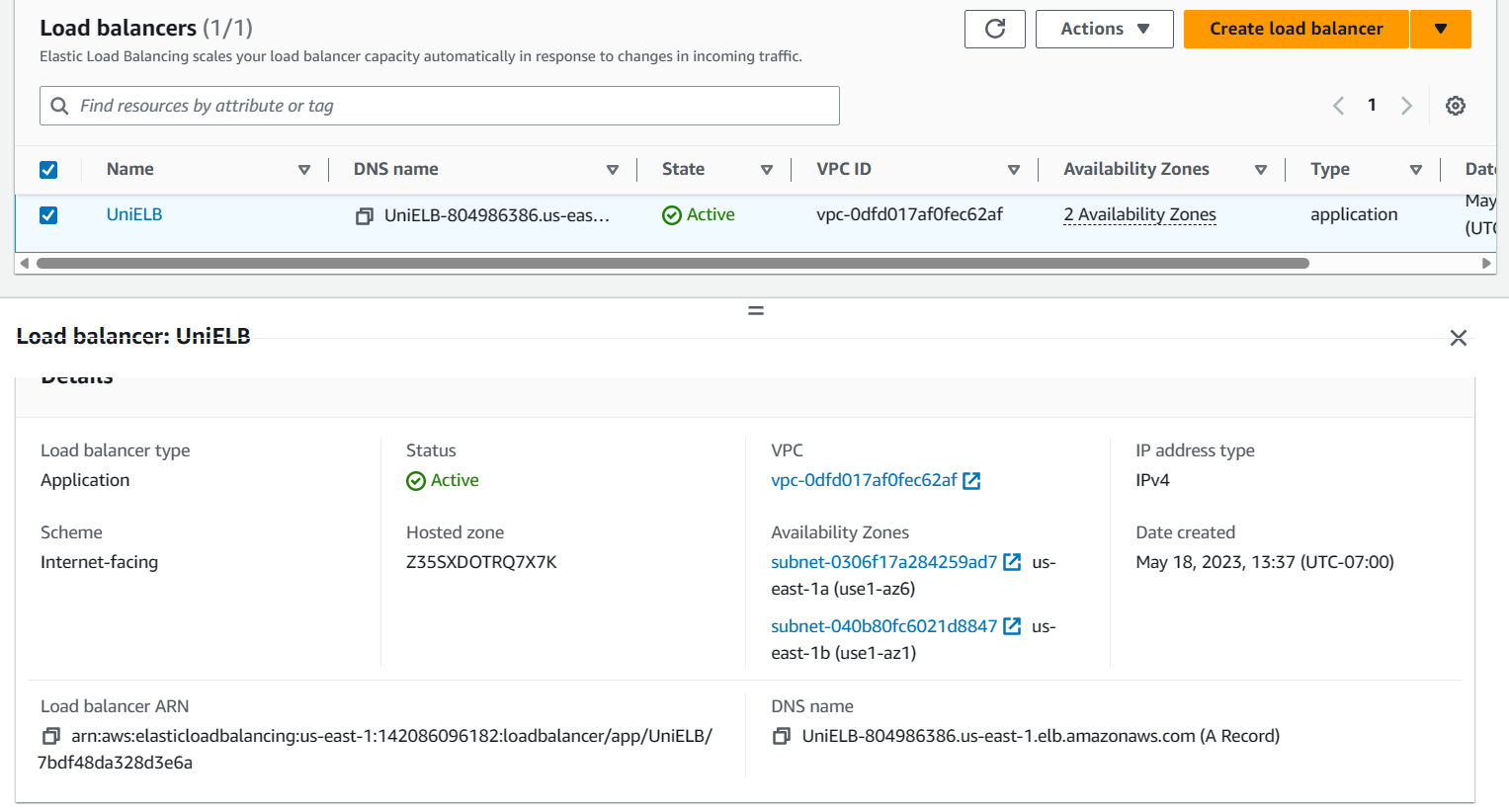
Task: Expand the Create load balancer split-button arrow
Action: click(1440, 29)
